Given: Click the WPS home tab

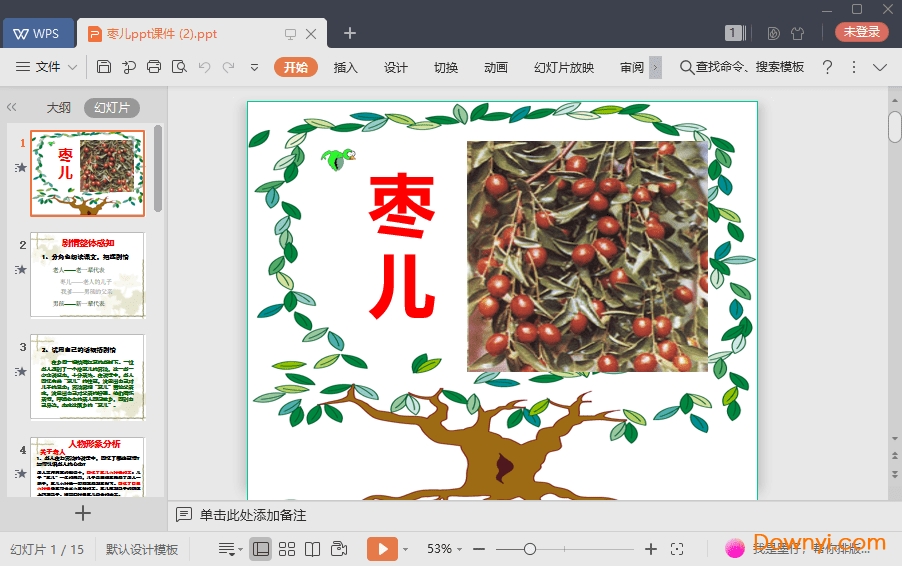Looking at the screenshot, I should point(38,33).
